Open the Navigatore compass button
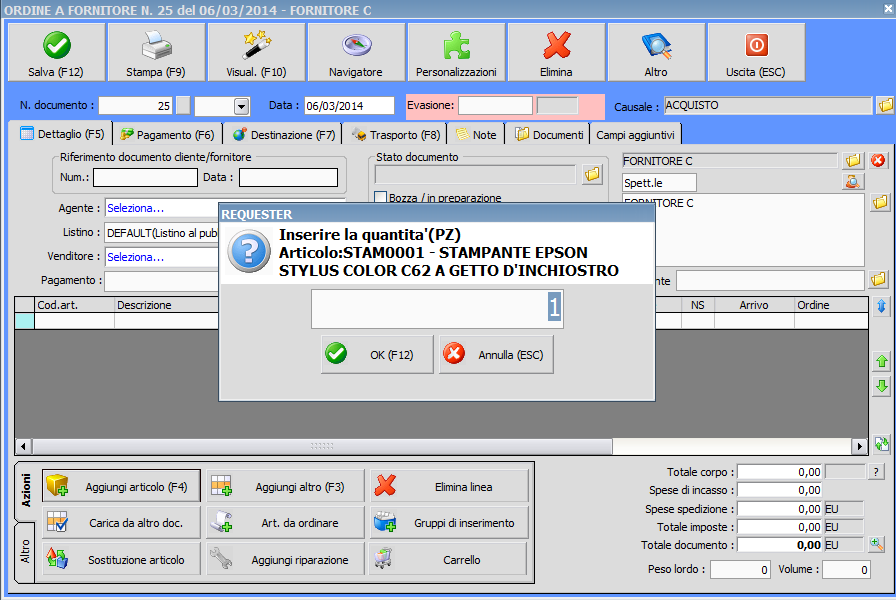896x600 pixels. pos(356,53)
